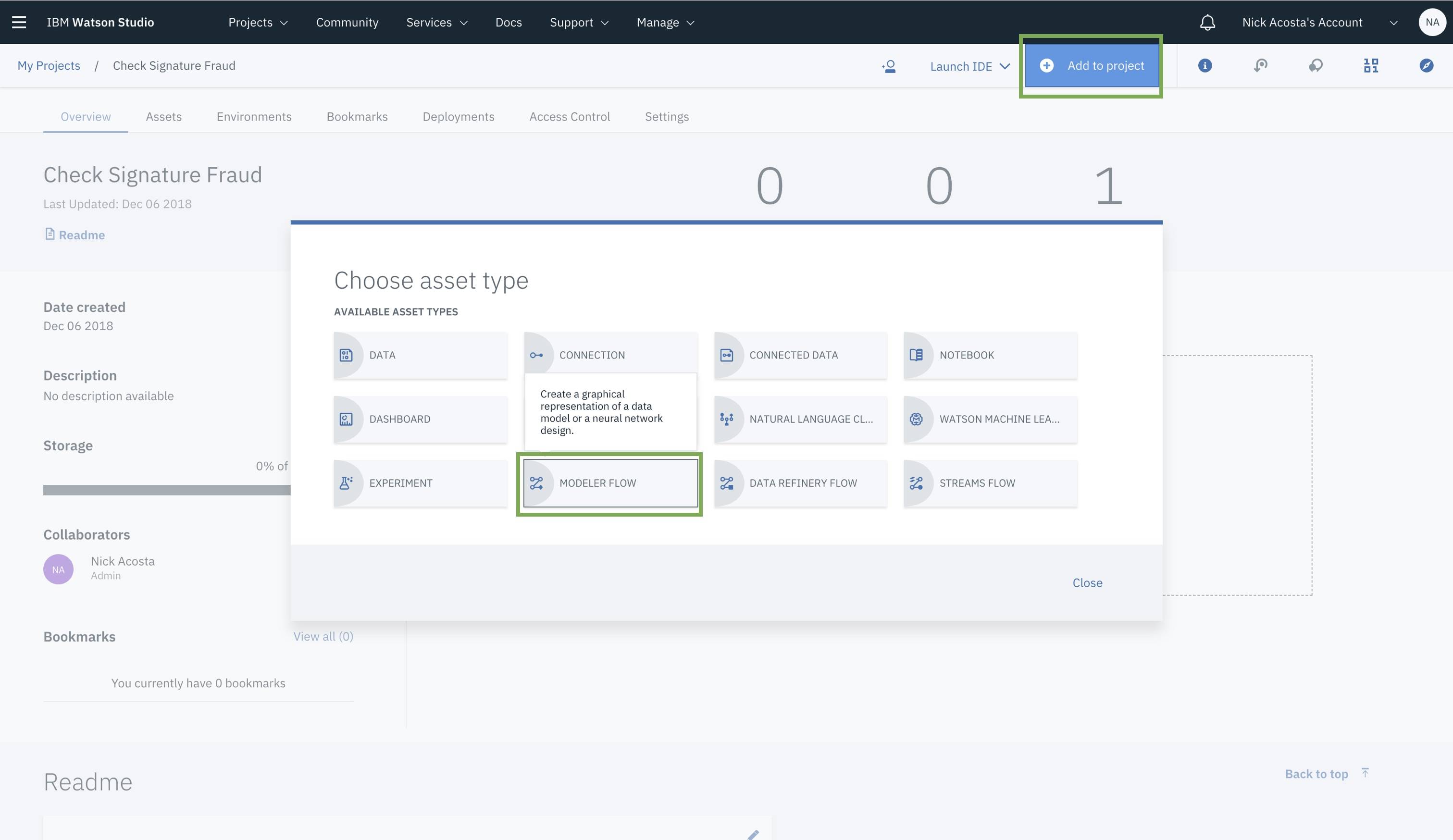Expand the Services menu
1453x840 pixels.
(436, 23)
